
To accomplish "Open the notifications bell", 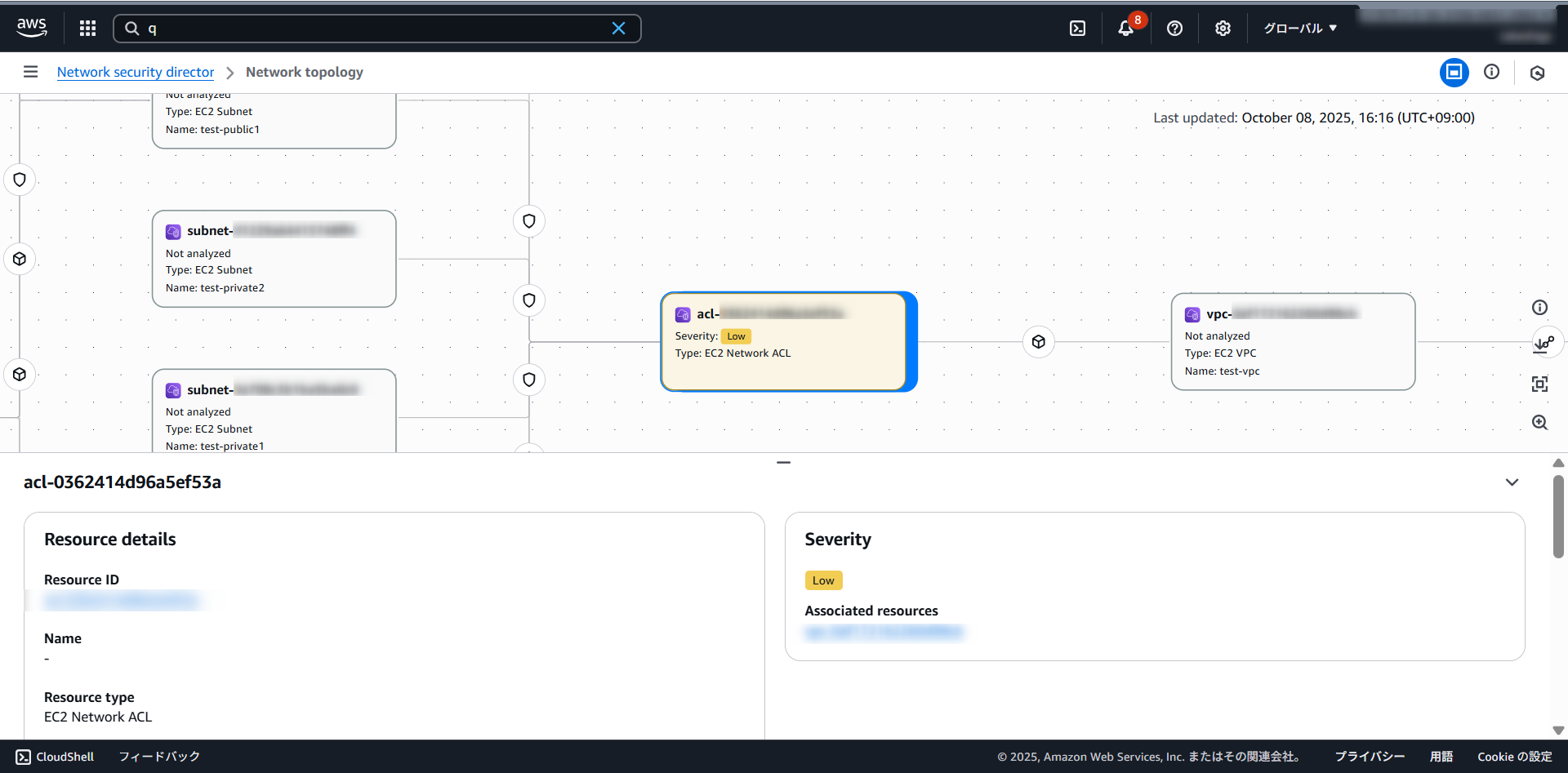I will click(1125, 29).
